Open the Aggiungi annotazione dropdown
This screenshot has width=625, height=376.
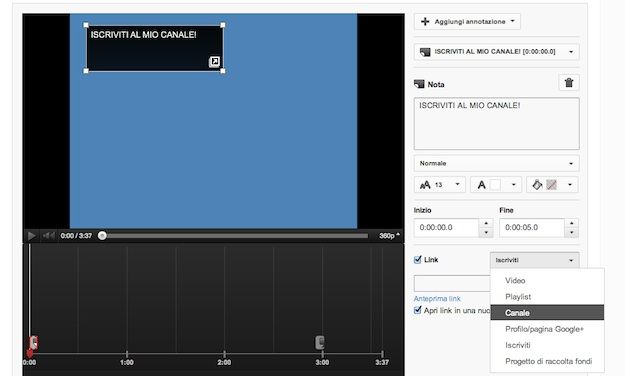(467, 22)
